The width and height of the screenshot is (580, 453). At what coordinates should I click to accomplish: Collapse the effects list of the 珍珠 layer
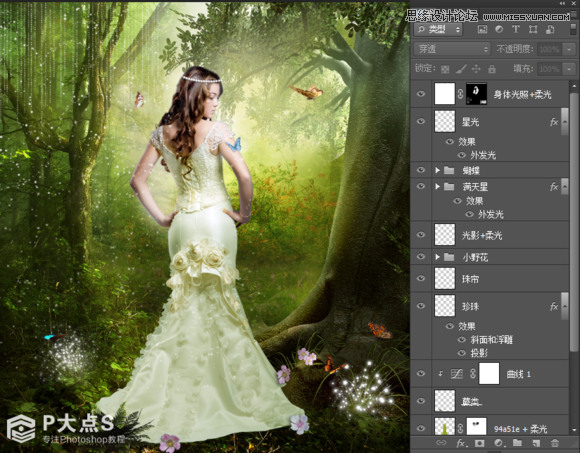click(565, 306)
